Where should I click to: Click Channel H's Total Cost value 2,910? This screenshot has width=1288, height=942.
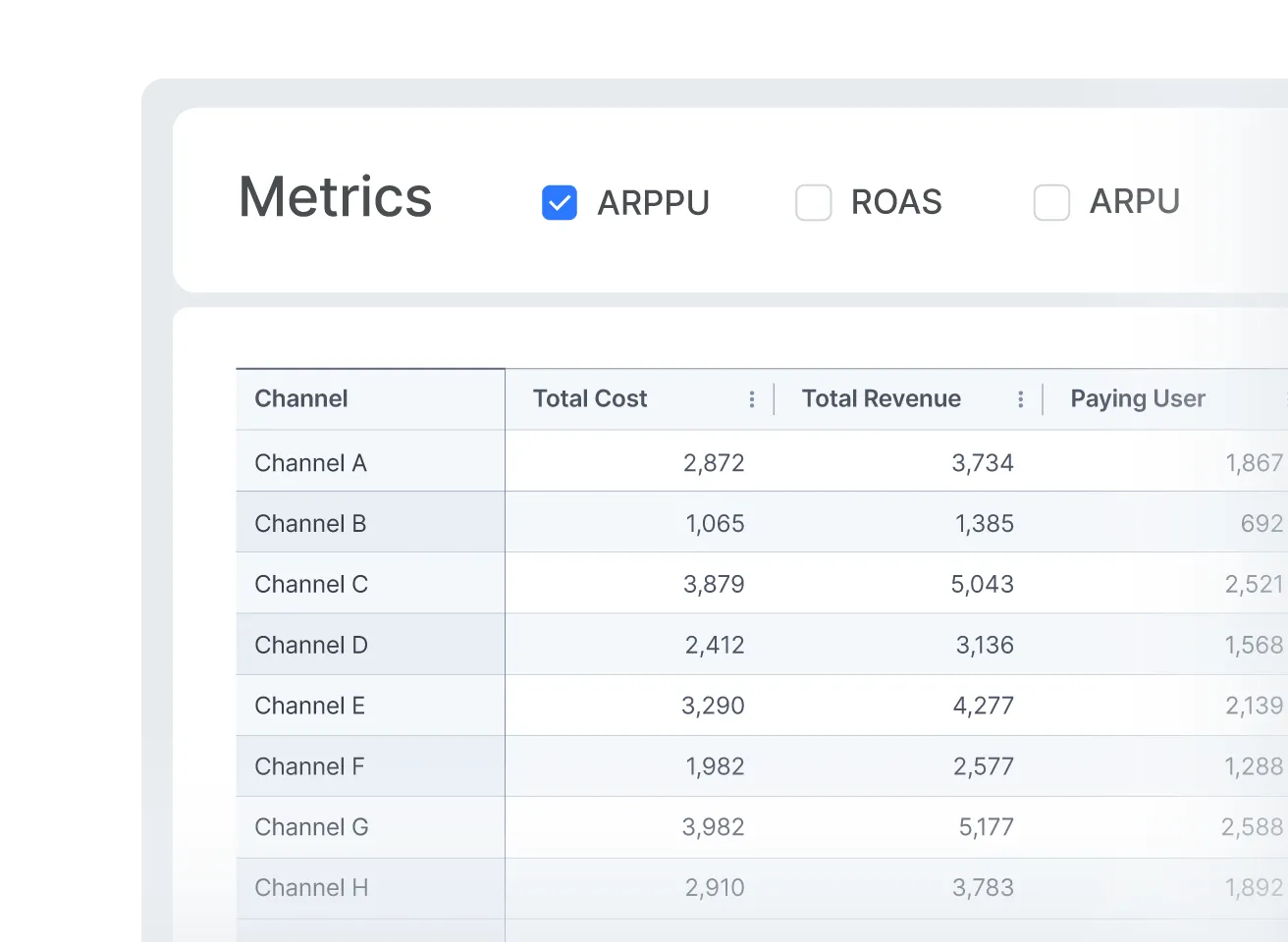(715, 887)
